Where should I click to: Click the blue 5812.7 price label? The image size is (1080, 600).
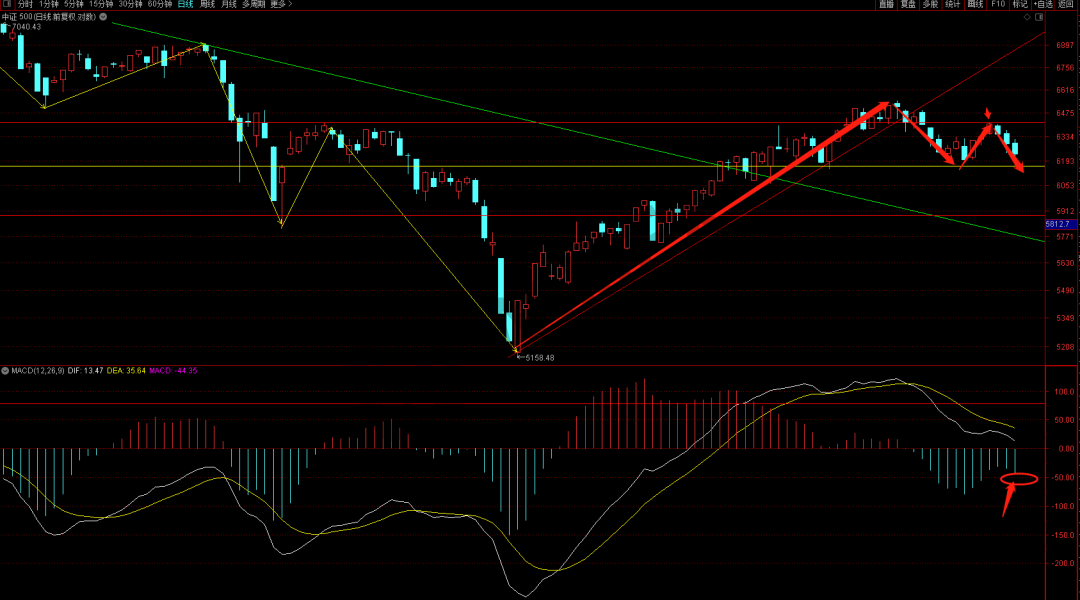click(1059, 225)
